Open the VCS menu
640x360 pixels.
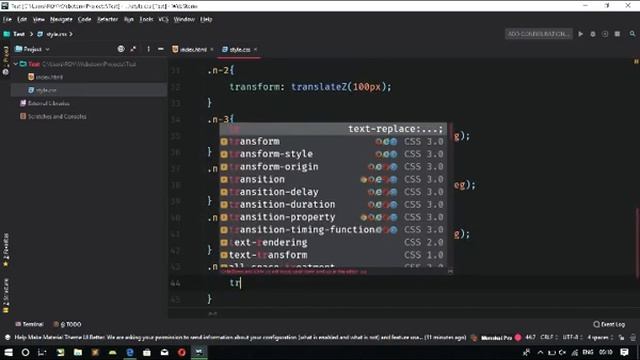(163, 19)
